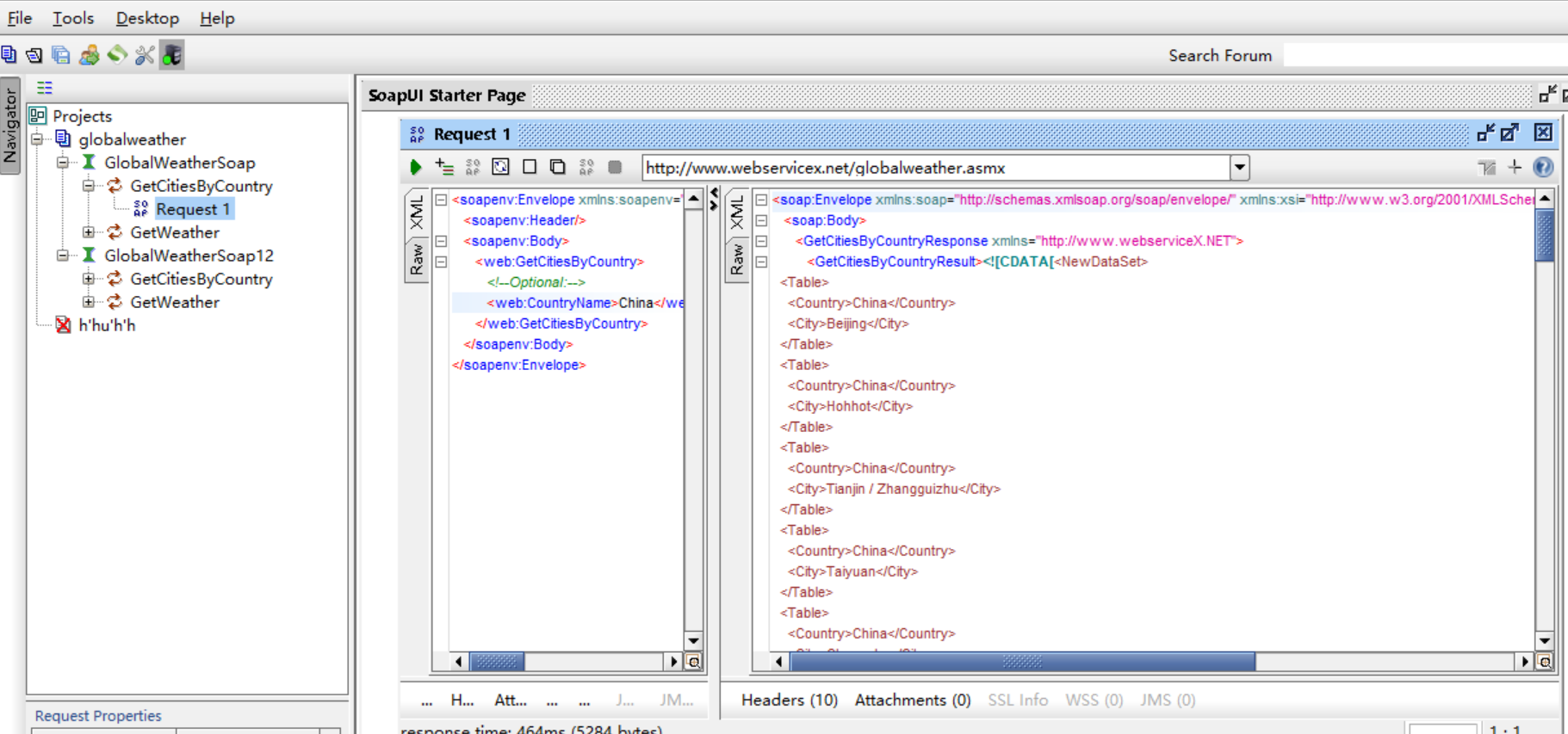Click response horizontal scrollbar thumb
1568x734 pixels.
pyautogui.click(x=1022, y=662)
